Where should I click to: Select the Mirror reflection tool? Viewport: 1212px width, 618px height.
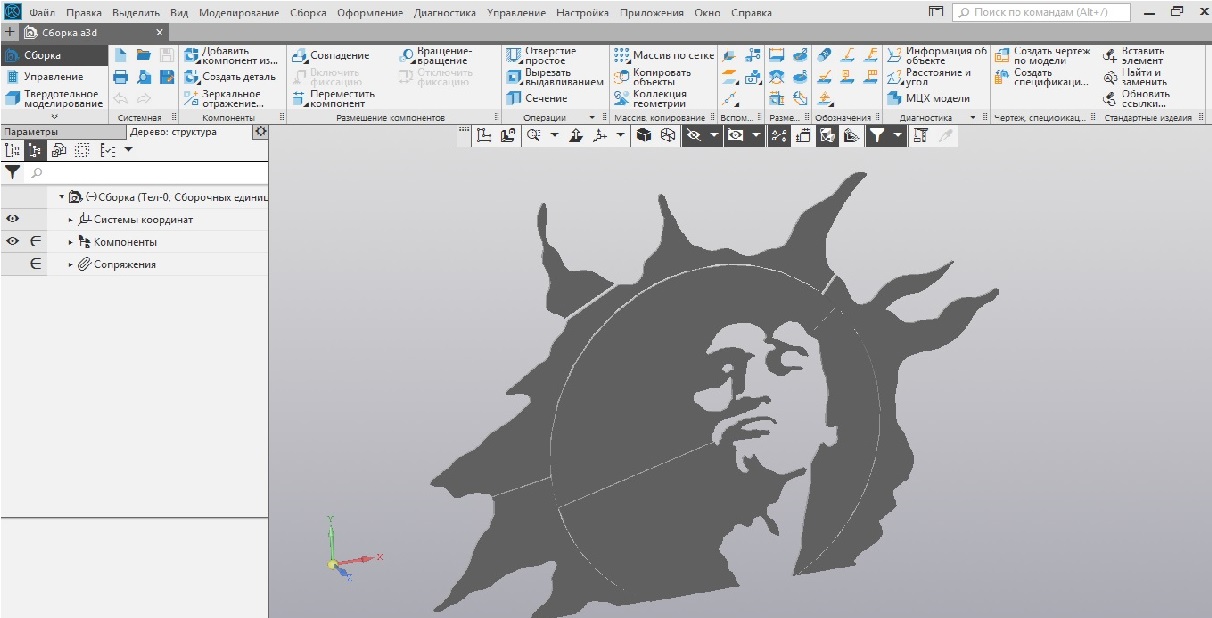point(226,98)
